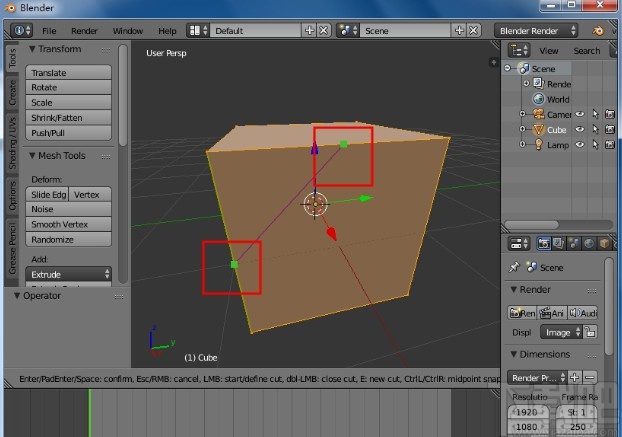Click the Lamp icon in outliner
Image resolution: width=622 pixels, height=437 pixels.
coord(538,145)
